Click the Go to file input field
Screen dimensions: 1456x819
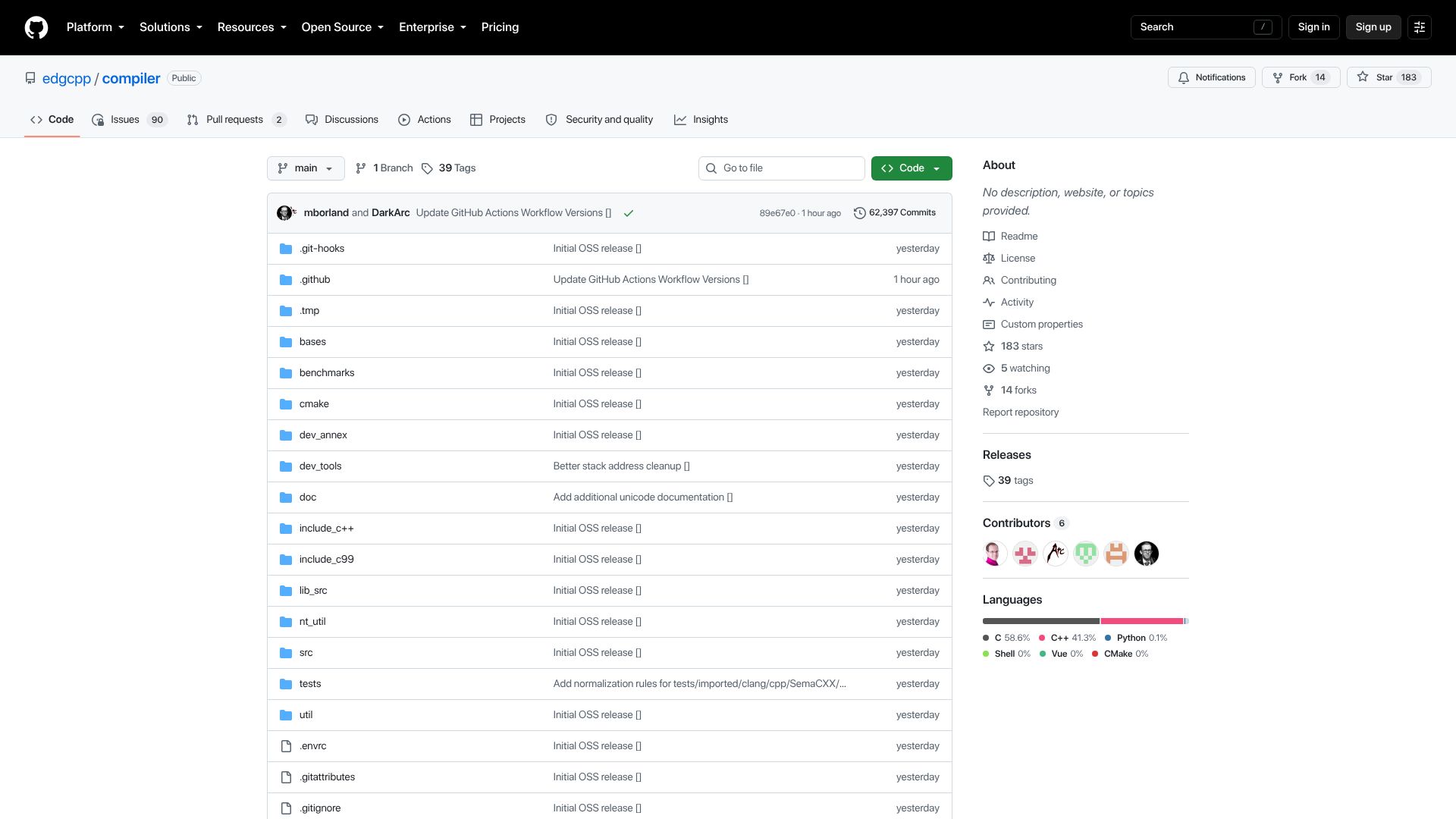click(781, 168)
